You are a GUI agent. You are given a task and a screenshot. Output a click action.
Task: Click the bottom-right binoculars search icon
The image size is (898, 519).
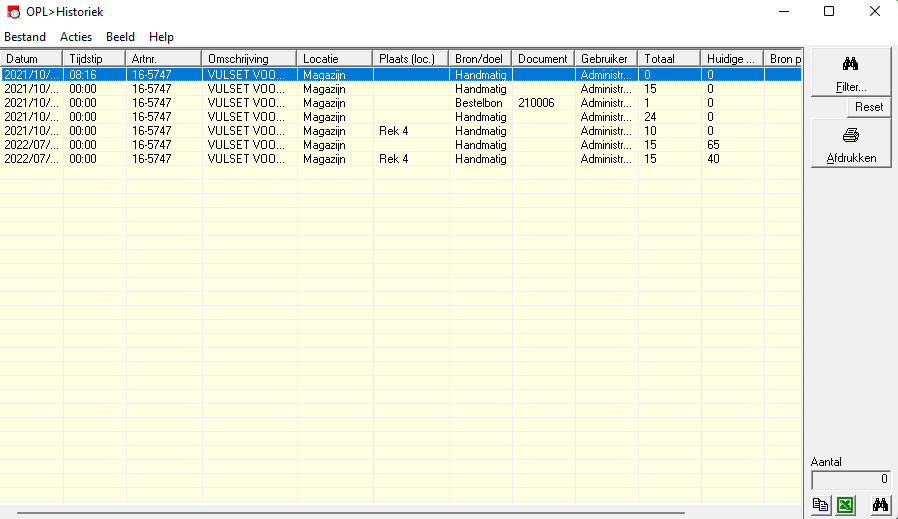[880, 505]
